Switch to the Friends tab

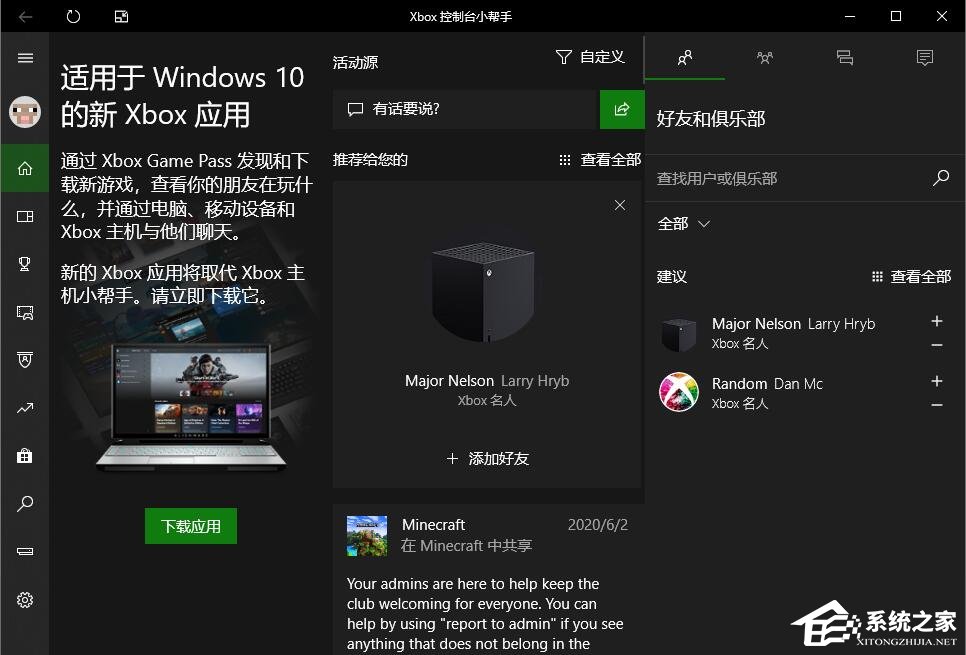(x=684, y=58)
